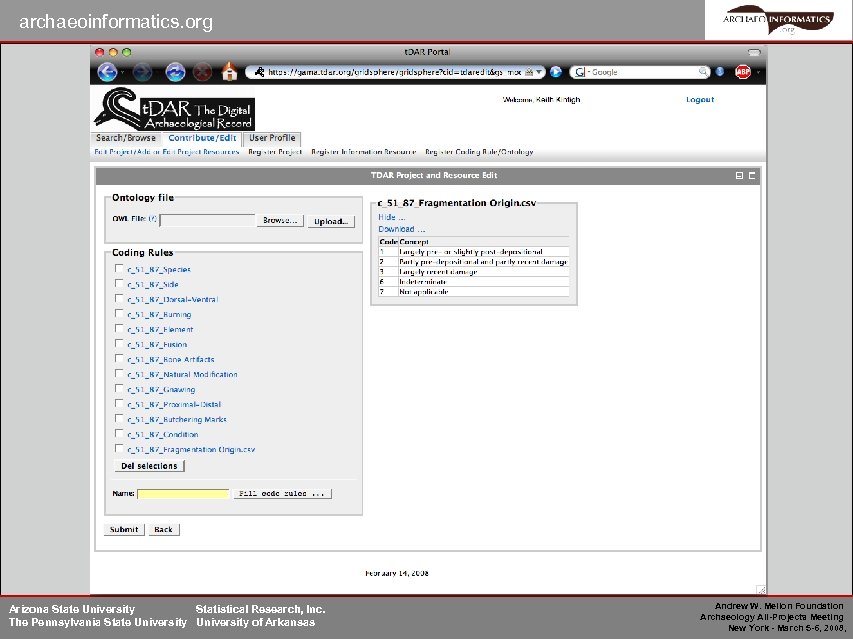Open the Search/Browse tab

pos(126,138)
